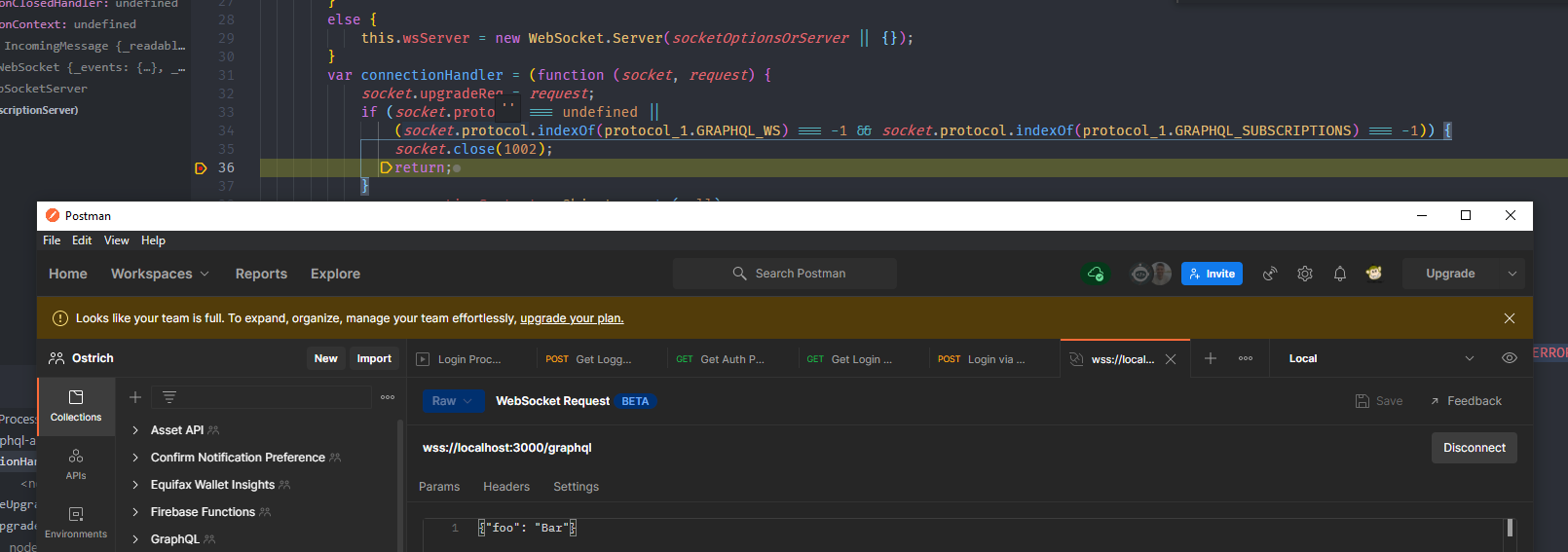Click the Save button
The width and height of the screenshot is (1568, 552).
(1379, 401)
